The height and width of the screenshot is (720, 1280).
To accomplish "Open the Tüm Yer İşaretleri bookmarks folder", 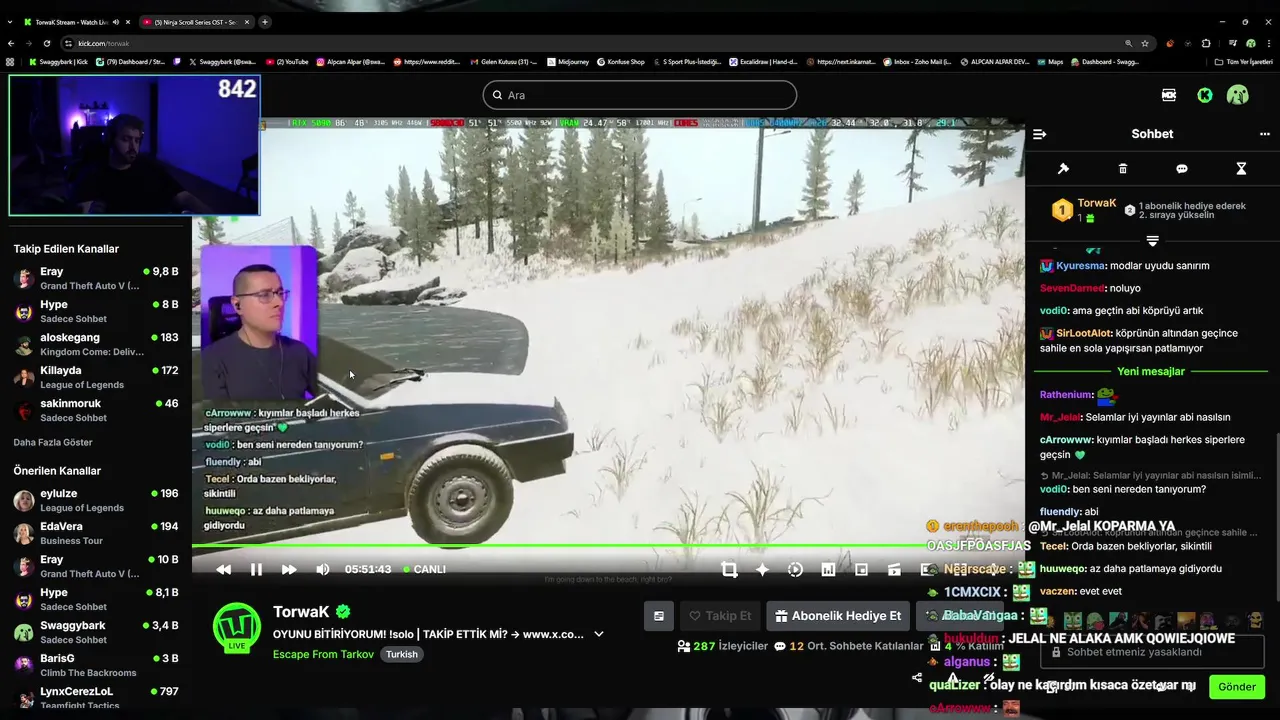I will [x=1243, y=62].
